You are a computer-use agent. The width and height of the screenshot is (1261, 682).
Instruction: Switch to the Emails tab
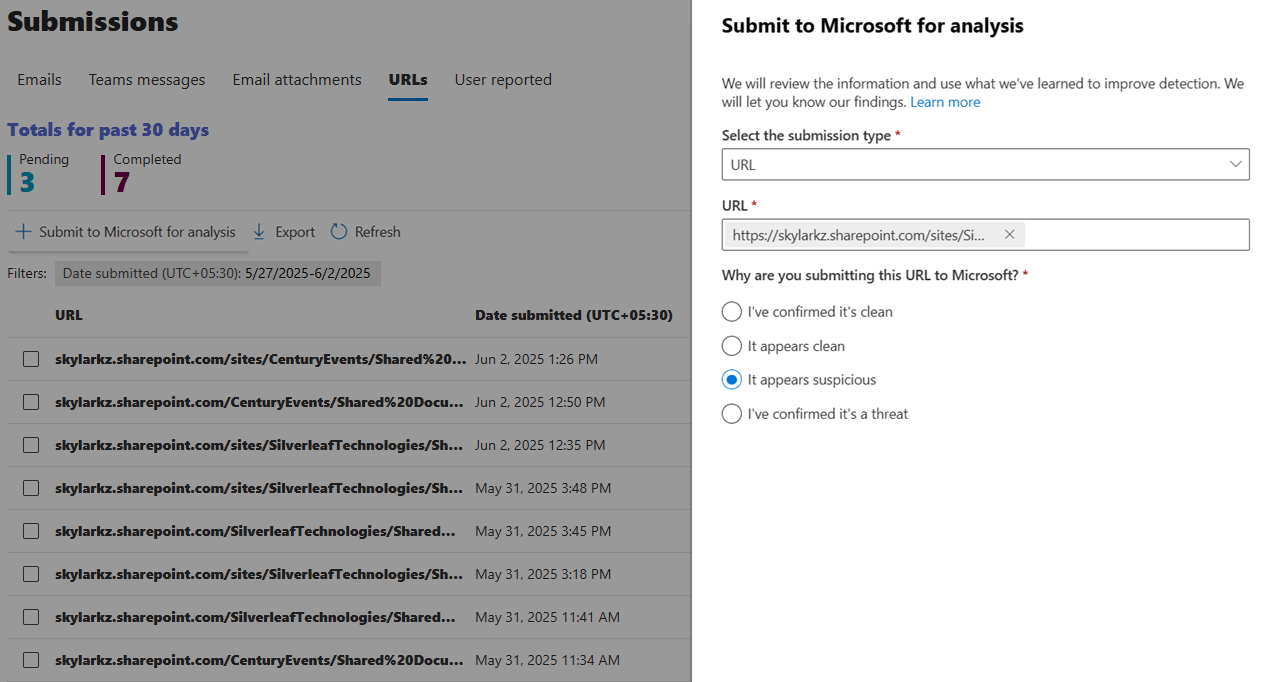click(38, 79)
